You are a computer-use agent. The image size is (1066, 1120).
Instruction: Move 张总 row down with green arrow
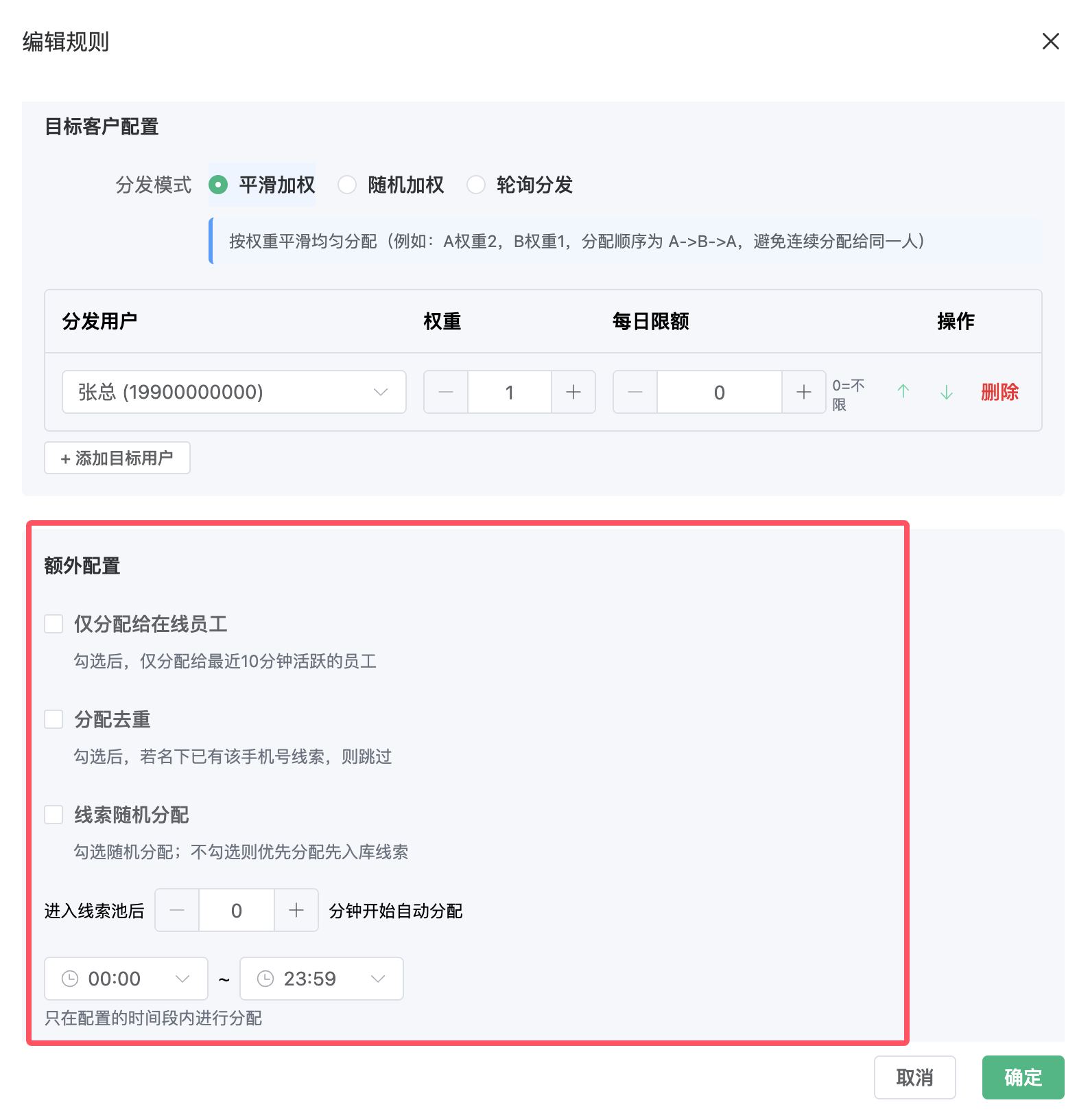pos(946,392)
